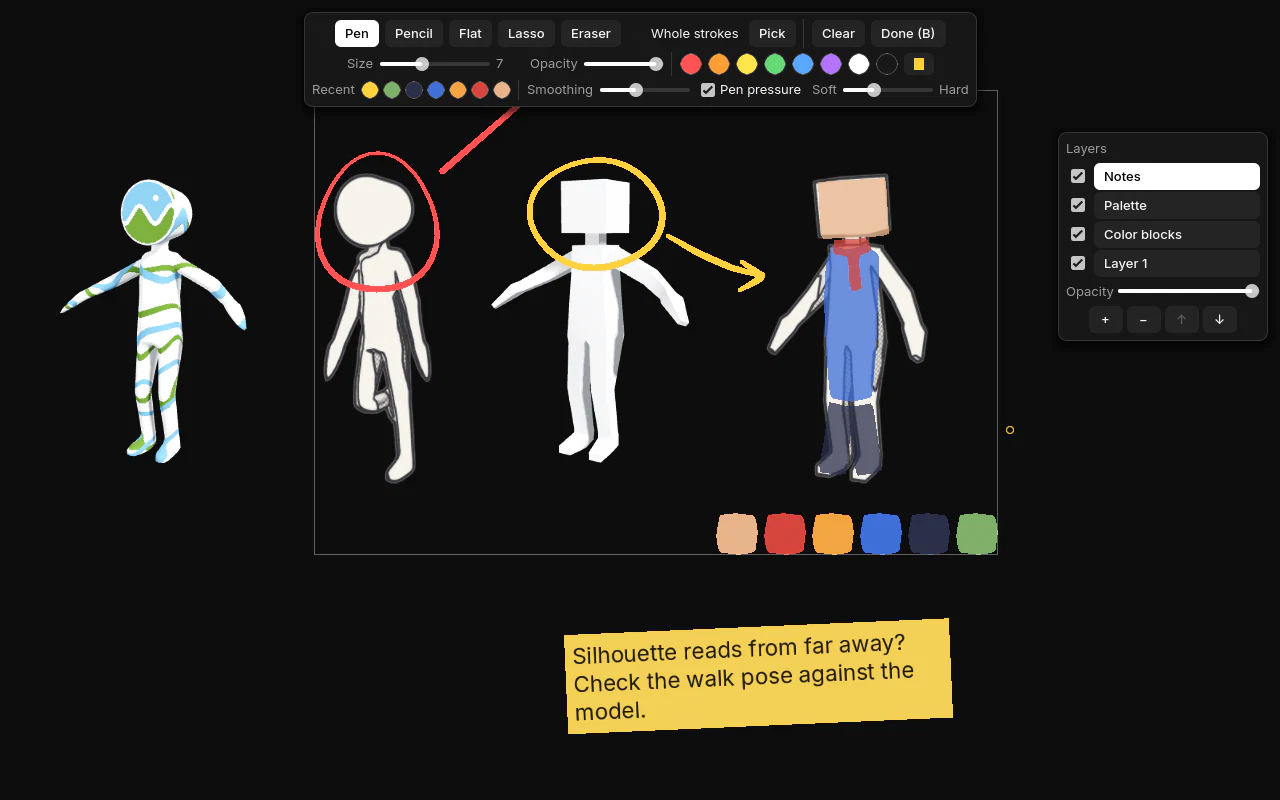
Task: Choose the green swatch in the main color row
Action: pos(775,64)
